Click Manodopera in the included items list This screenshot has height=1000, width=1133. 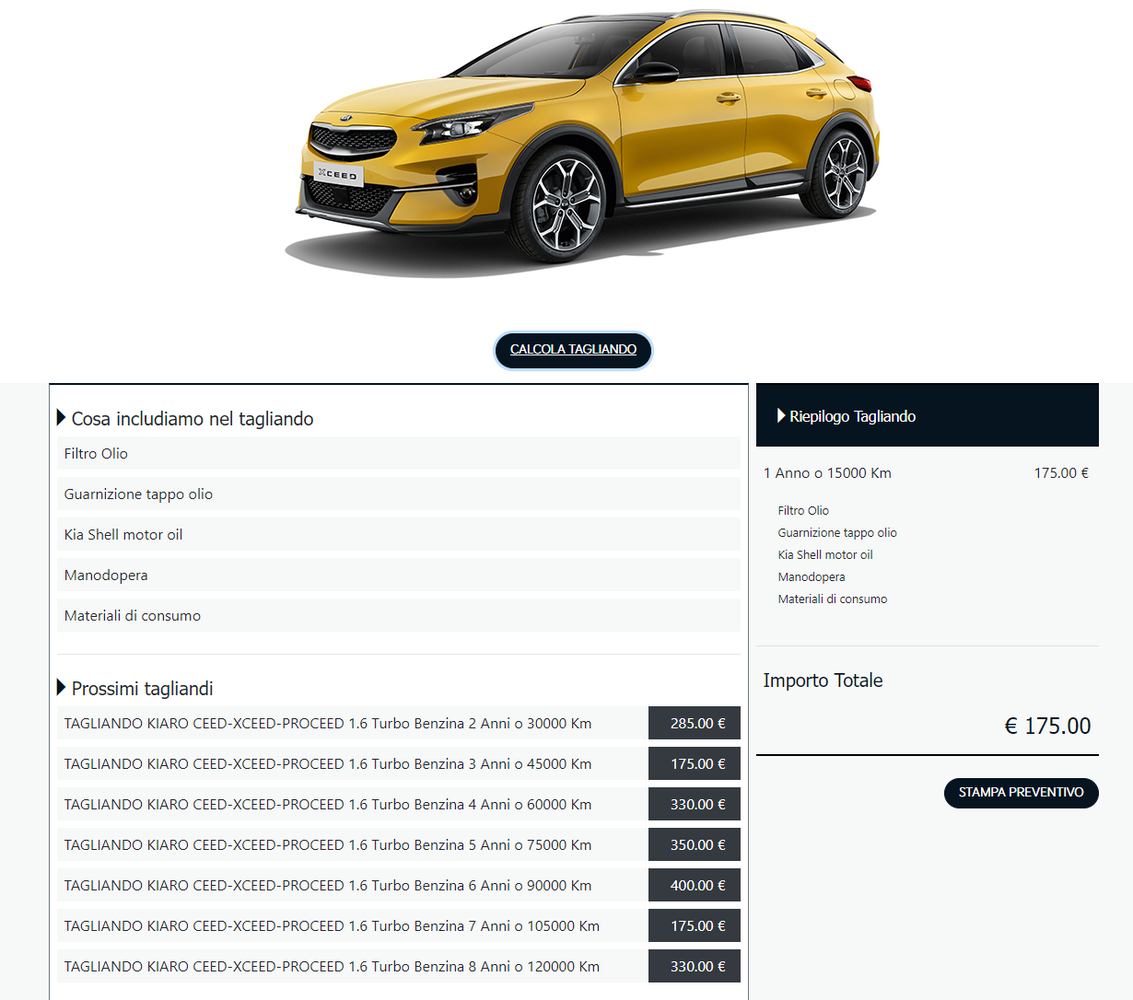(x=399, y=574)
